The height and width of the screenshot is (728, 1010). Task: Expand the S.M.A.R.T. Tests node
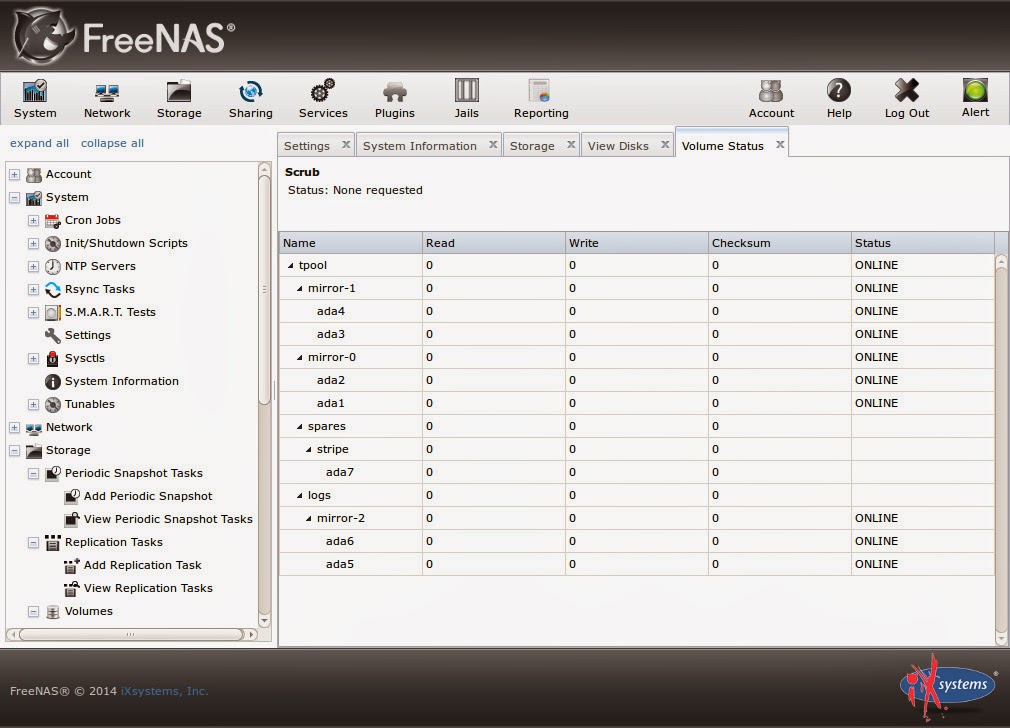[x=33, y=313]
